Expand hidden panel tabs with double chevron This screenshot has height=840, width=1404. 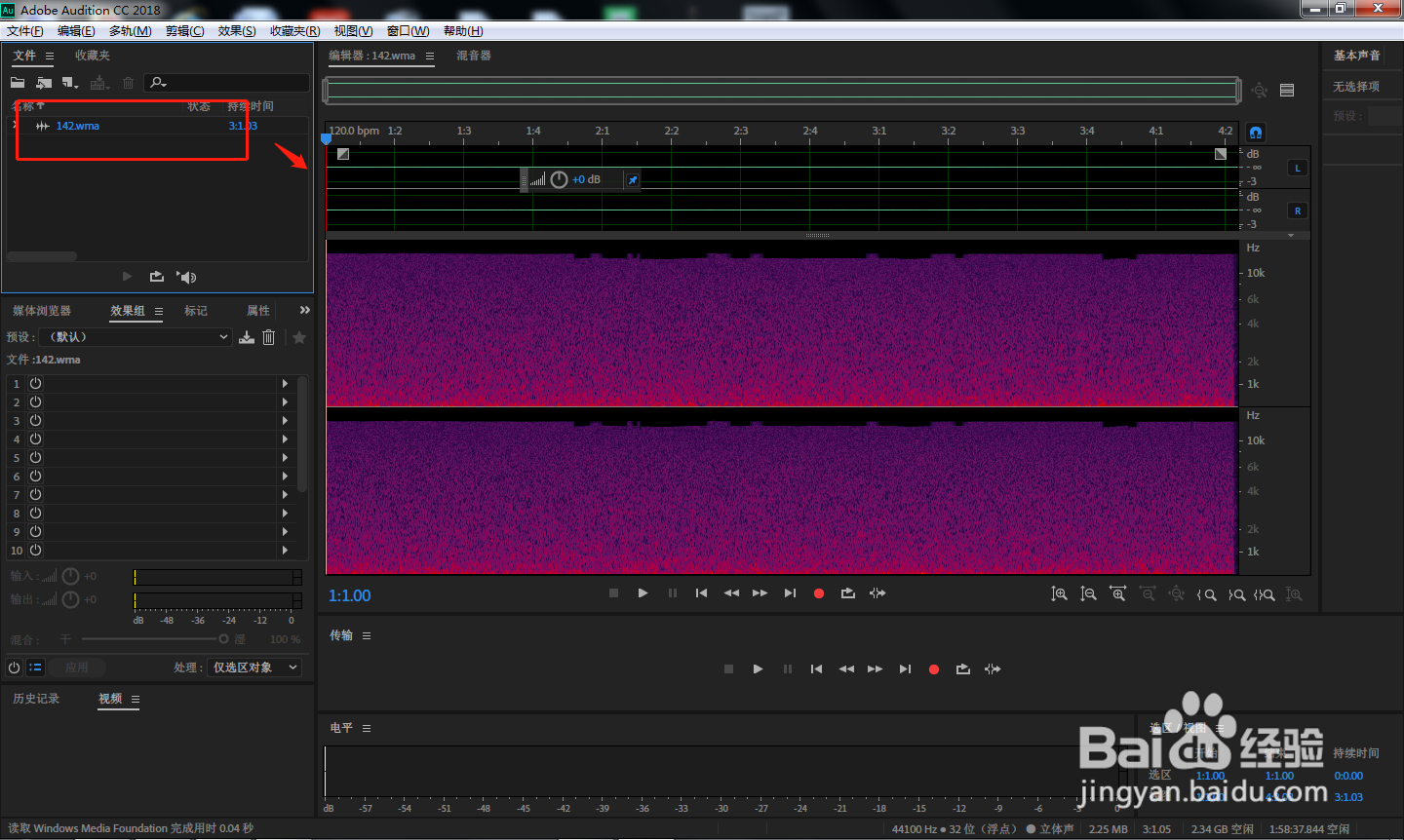click(x=304, y=310)
